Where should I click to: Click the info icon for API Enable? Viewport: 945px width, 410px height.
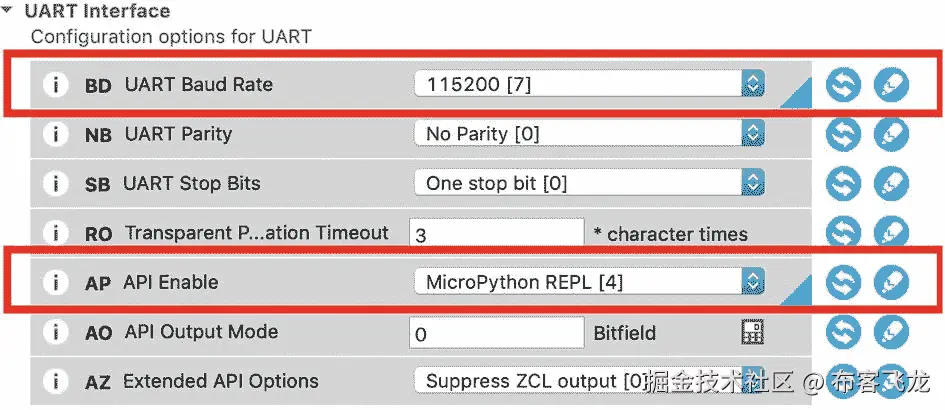57,283
